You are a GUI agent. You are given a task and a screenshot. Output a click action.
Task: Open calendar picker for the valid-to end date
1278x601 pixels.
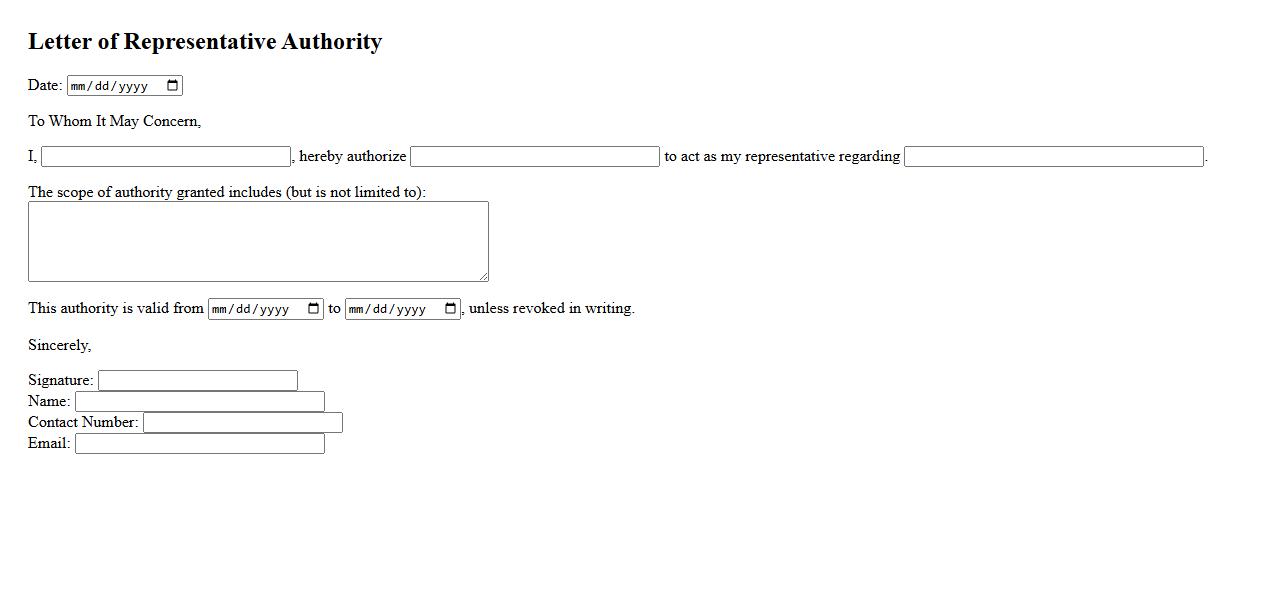[450, 309]
